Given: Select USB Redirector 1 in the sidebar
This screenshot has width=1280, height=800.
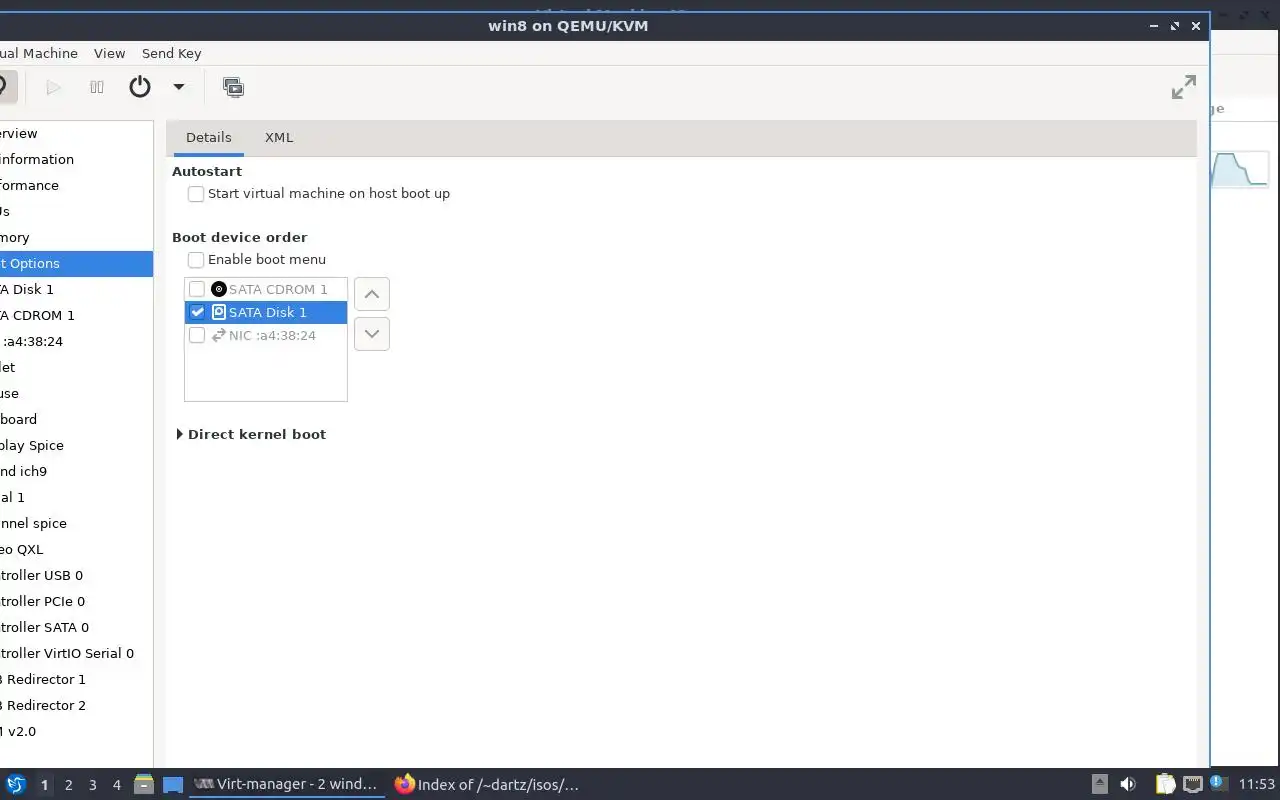Looking at the screenshot, I should (x=76, y=679).
